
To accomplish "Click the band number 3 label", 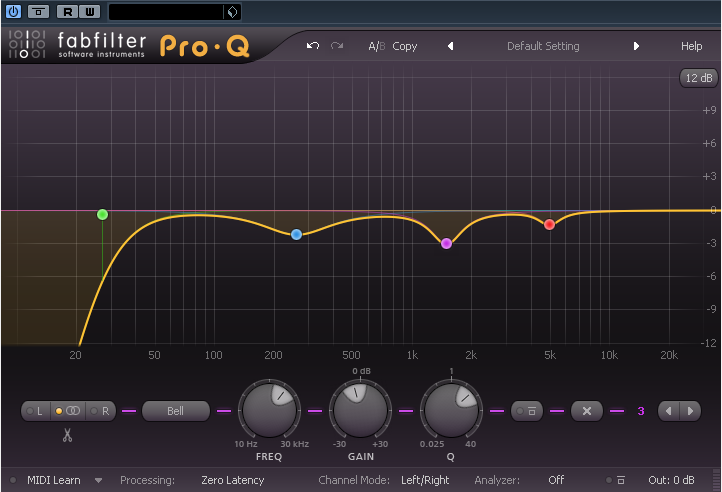I will [640, 411].
